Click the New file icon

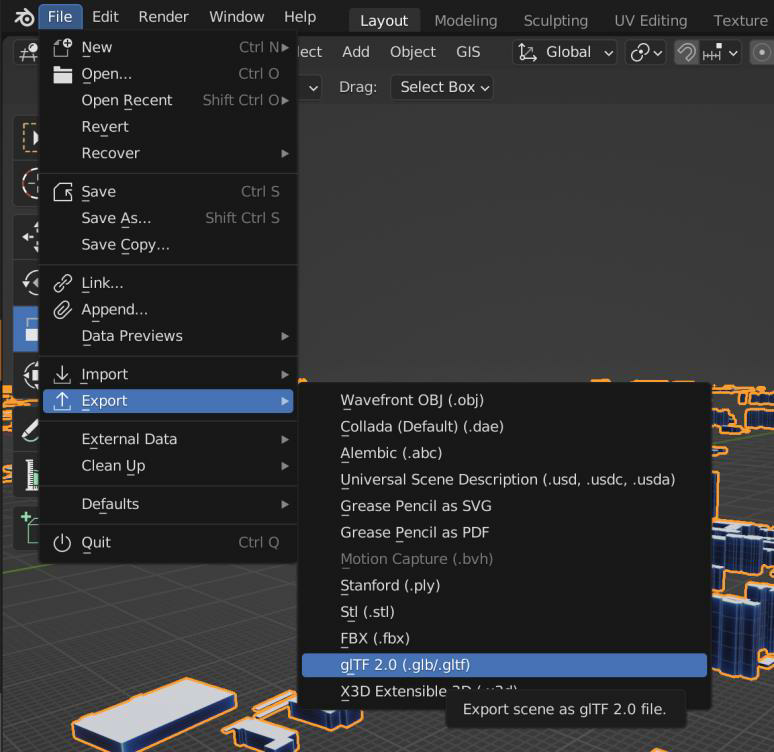point(63,48)
